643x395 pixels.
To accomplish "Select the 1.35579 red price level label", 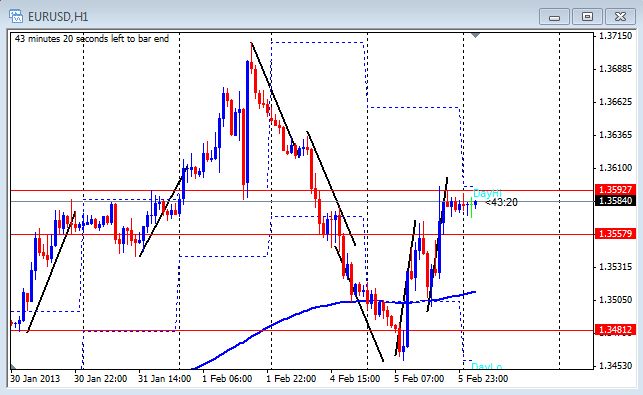I will point(615,234).
